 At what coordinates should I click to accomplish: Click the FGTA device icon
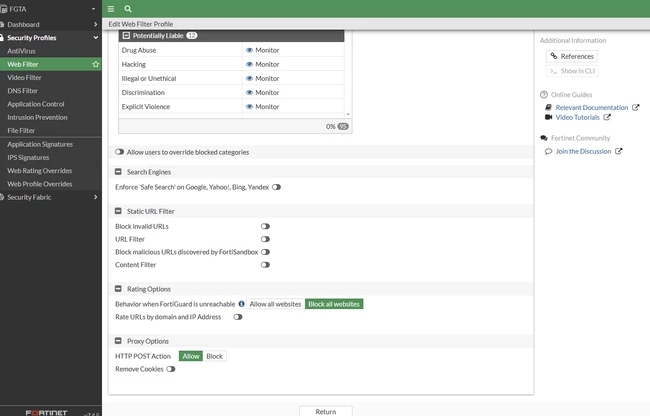coord(4,9)
